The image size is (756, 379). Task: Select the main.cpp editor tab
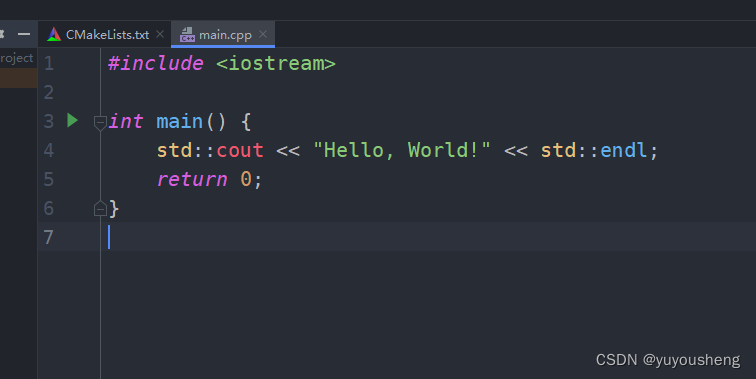(x=223, y=35)
